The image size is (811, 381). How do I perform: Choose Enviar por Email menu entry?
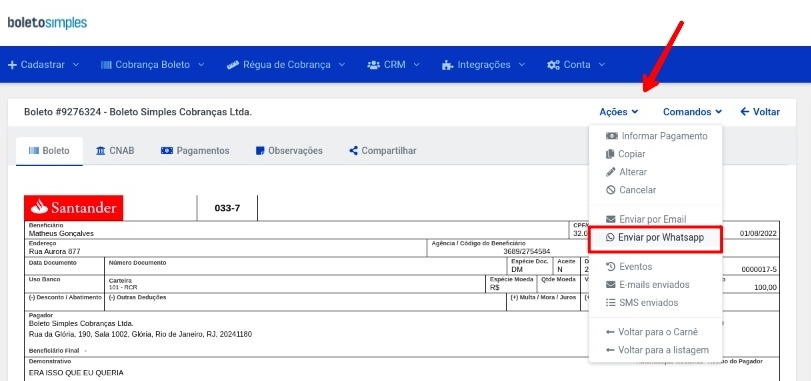[656, 219]
